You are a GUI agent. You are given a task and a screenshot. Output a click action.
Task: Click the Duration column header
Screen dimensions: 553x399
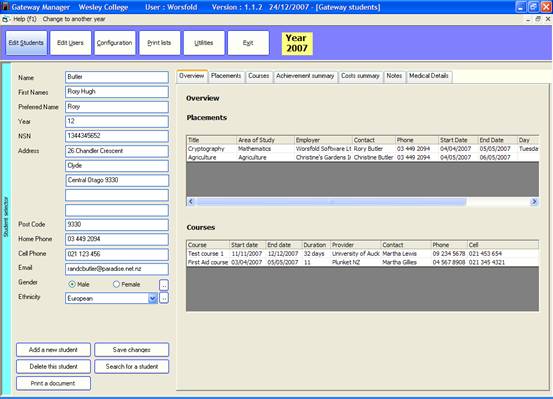[x=316, y=245]
